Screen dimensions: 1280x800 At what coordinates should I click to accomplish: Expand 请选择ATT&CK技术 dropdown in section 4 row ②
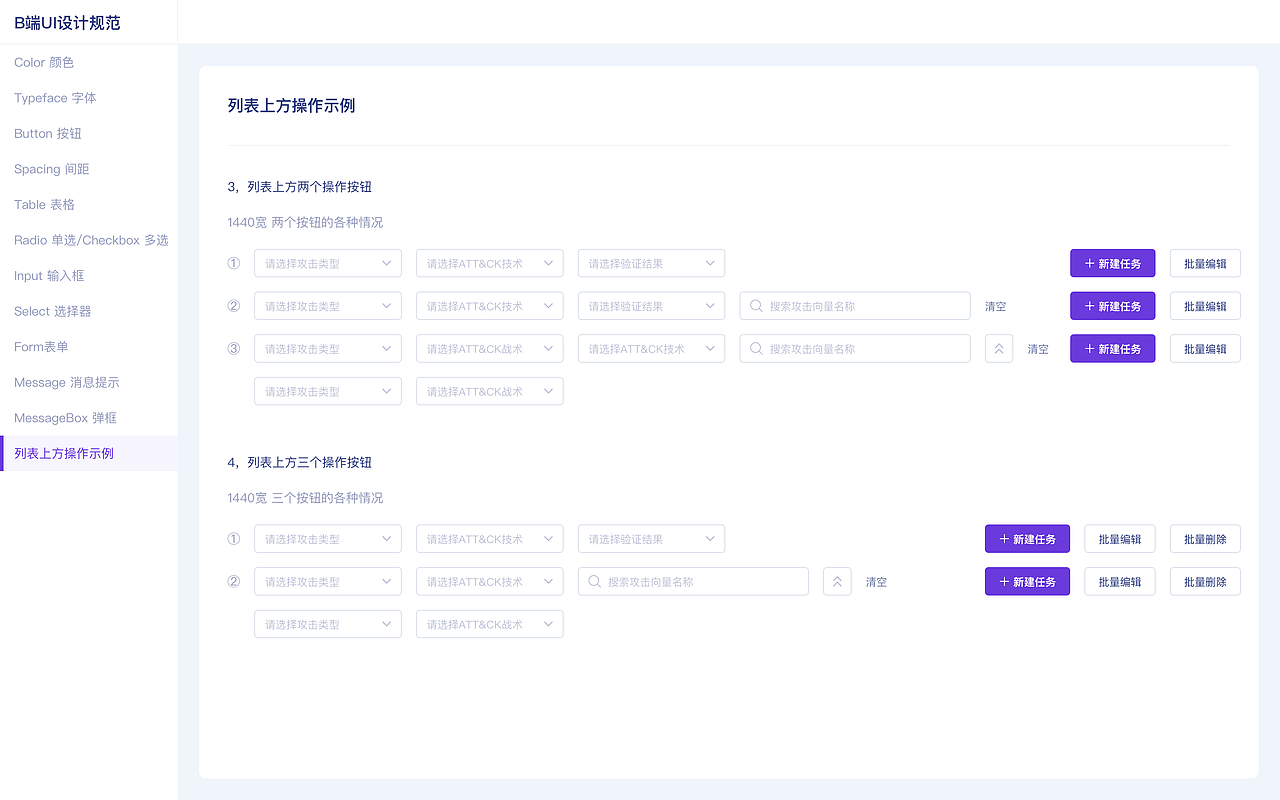click(x=489, y=582)
